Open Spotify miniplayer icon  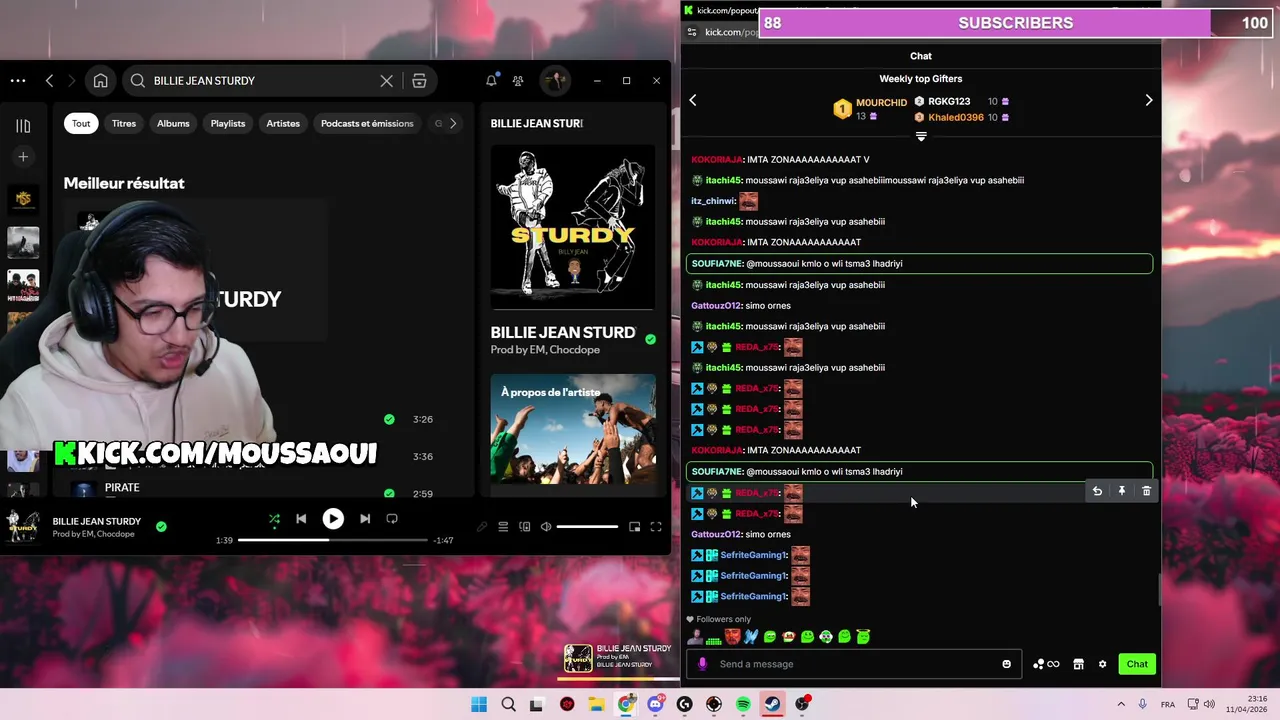coord(634,527)
